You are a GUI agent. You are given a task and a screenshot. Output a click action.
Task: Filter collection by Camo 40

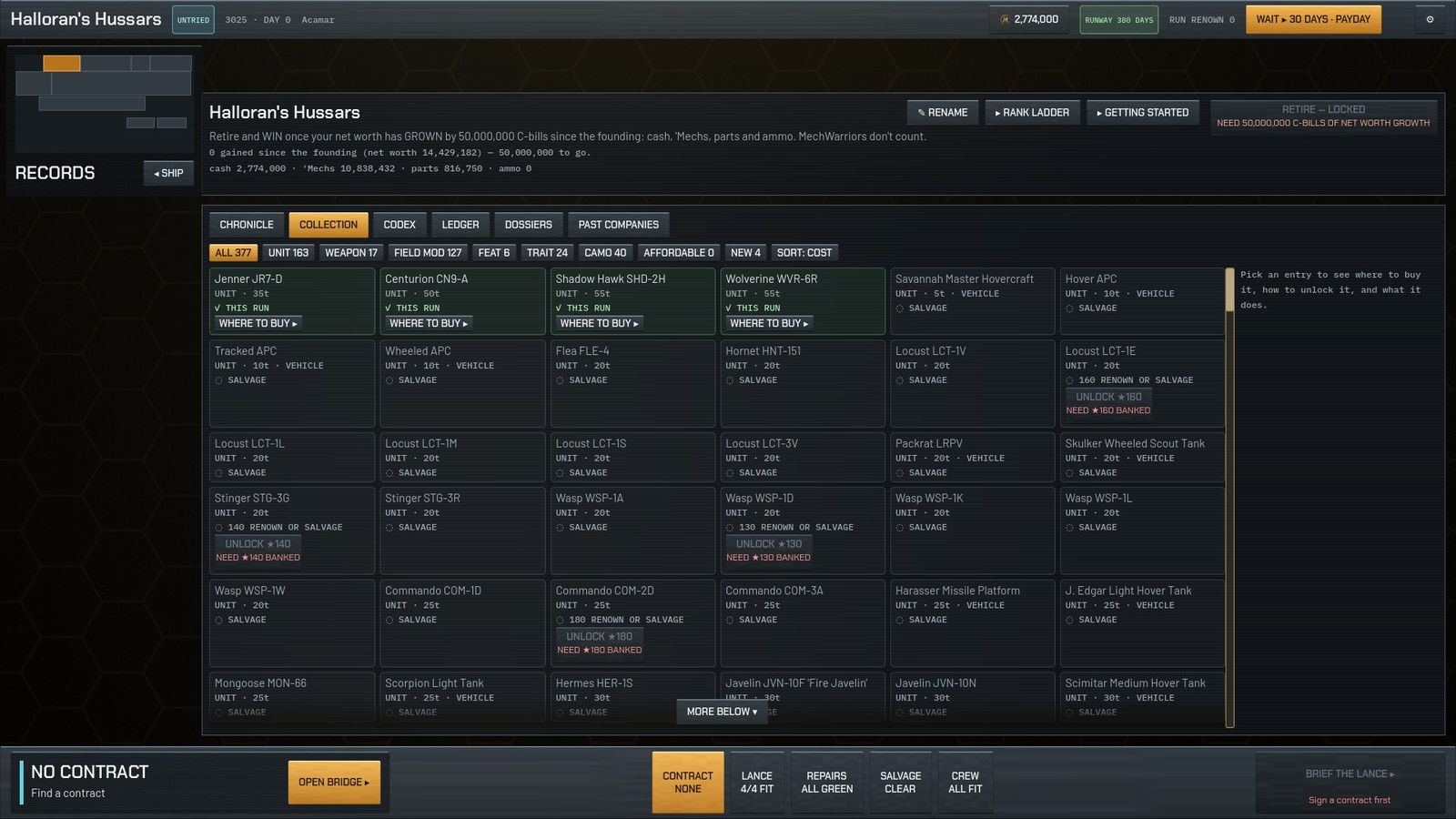[x=605, y=253]
